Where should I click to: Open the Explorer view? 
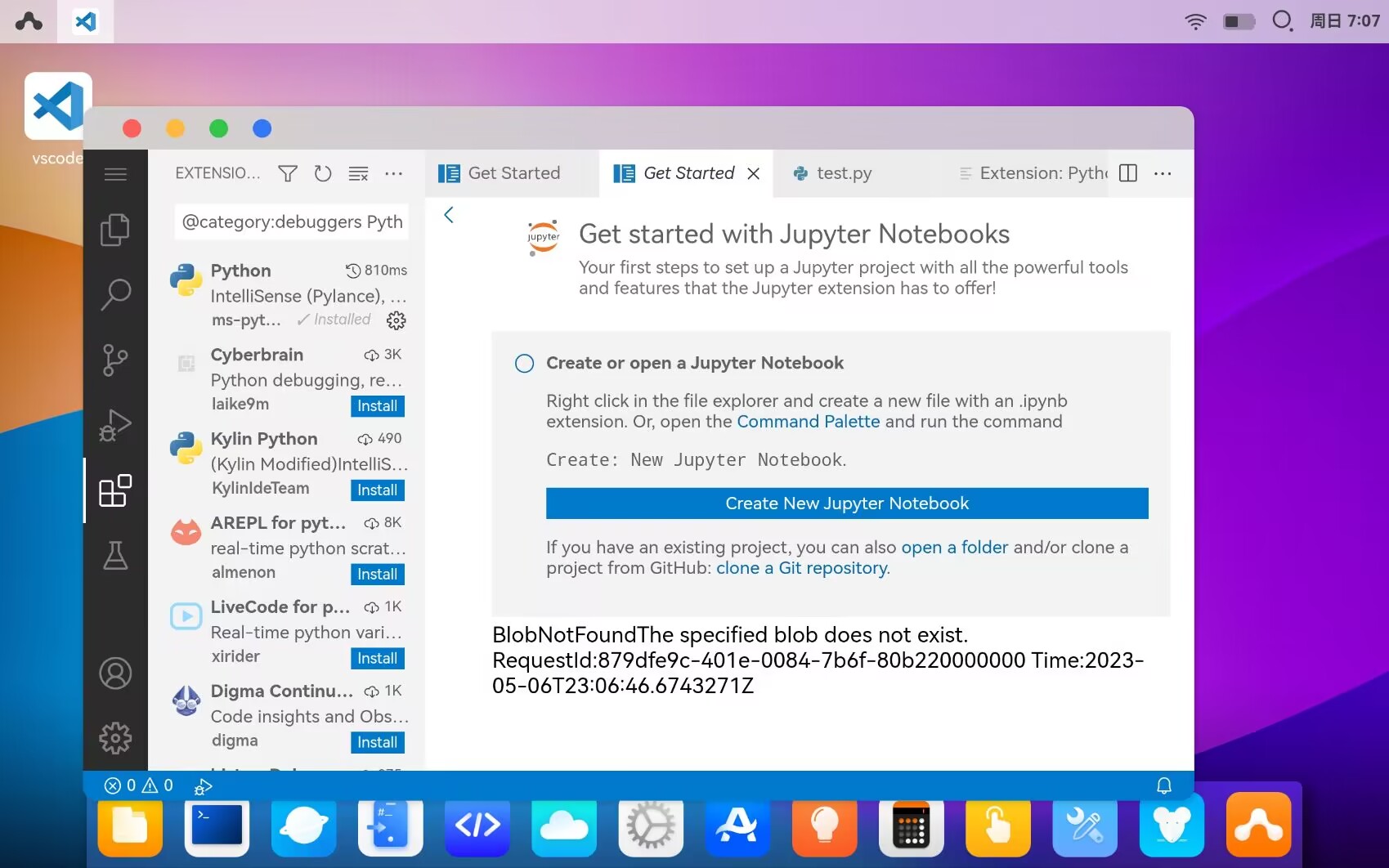(x=115, y=230)
